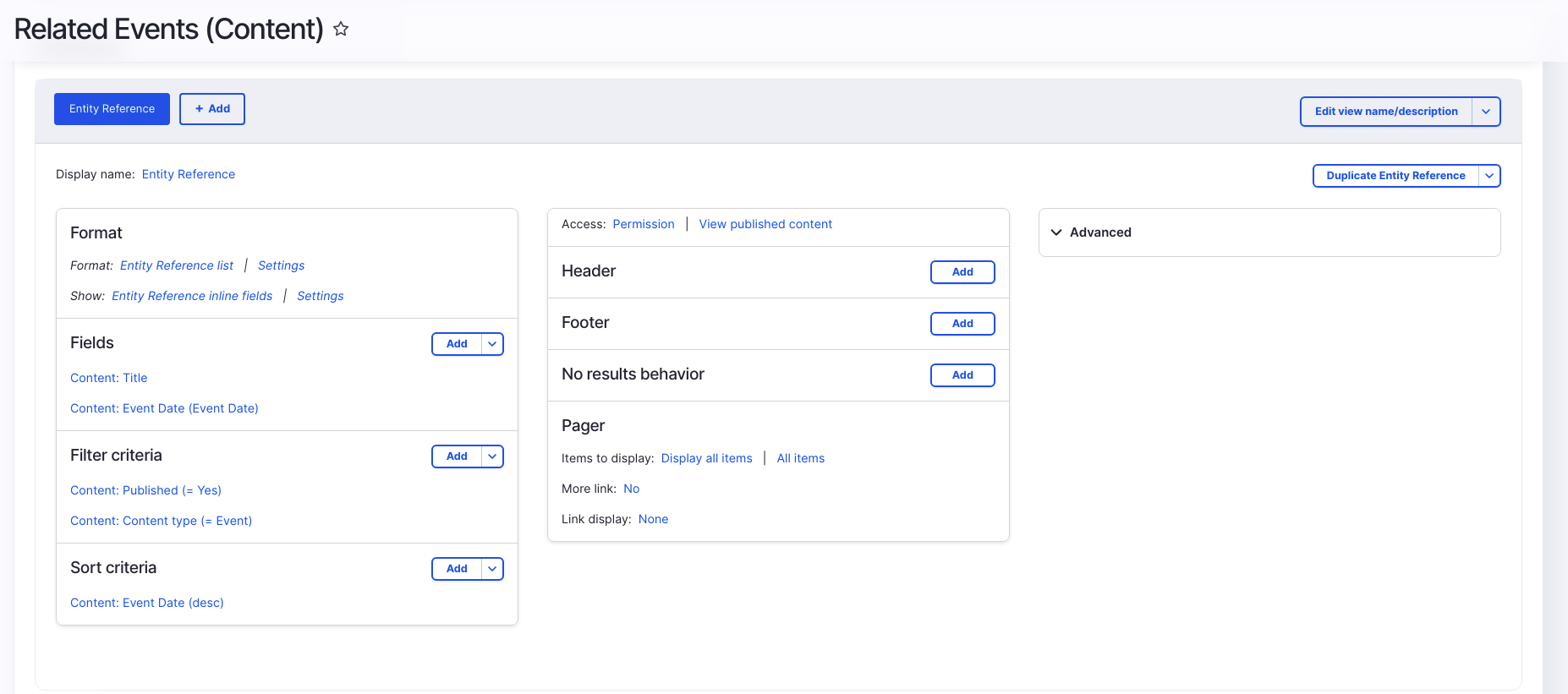
Task: Open the Duplicate Entity Reference dropdown arrow
Action: click(1489, 176)
